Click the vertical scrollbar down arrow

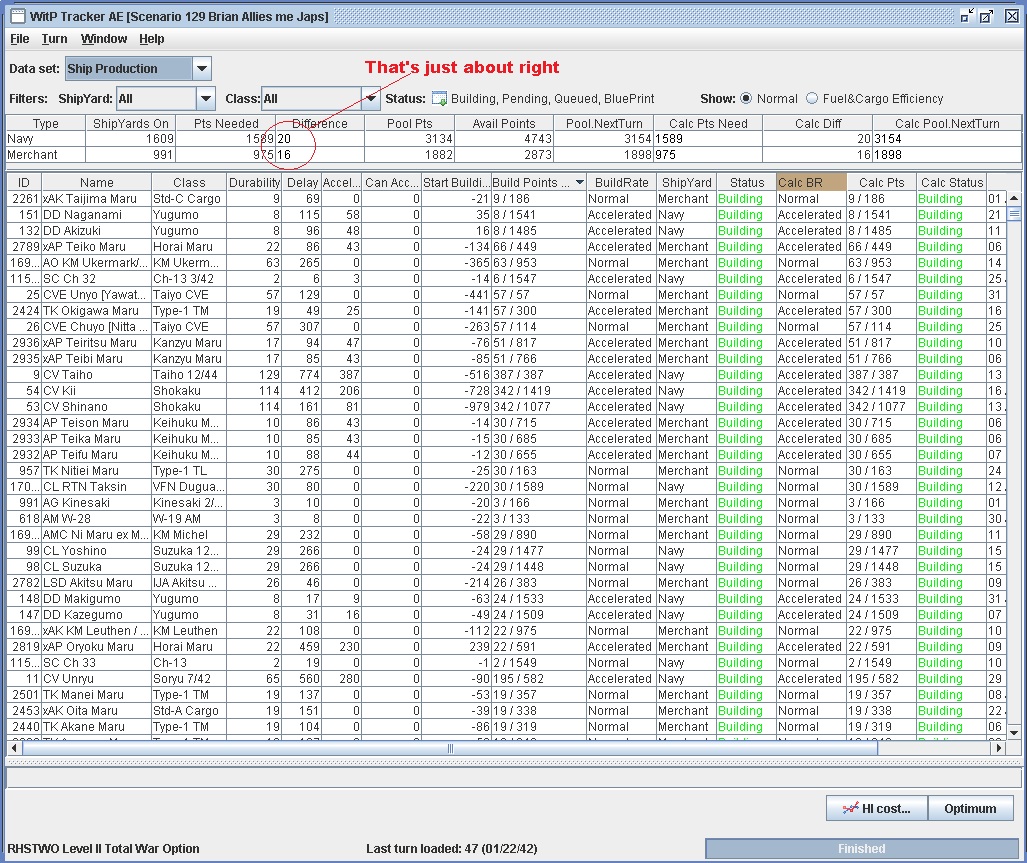(x=1014, y=733)
